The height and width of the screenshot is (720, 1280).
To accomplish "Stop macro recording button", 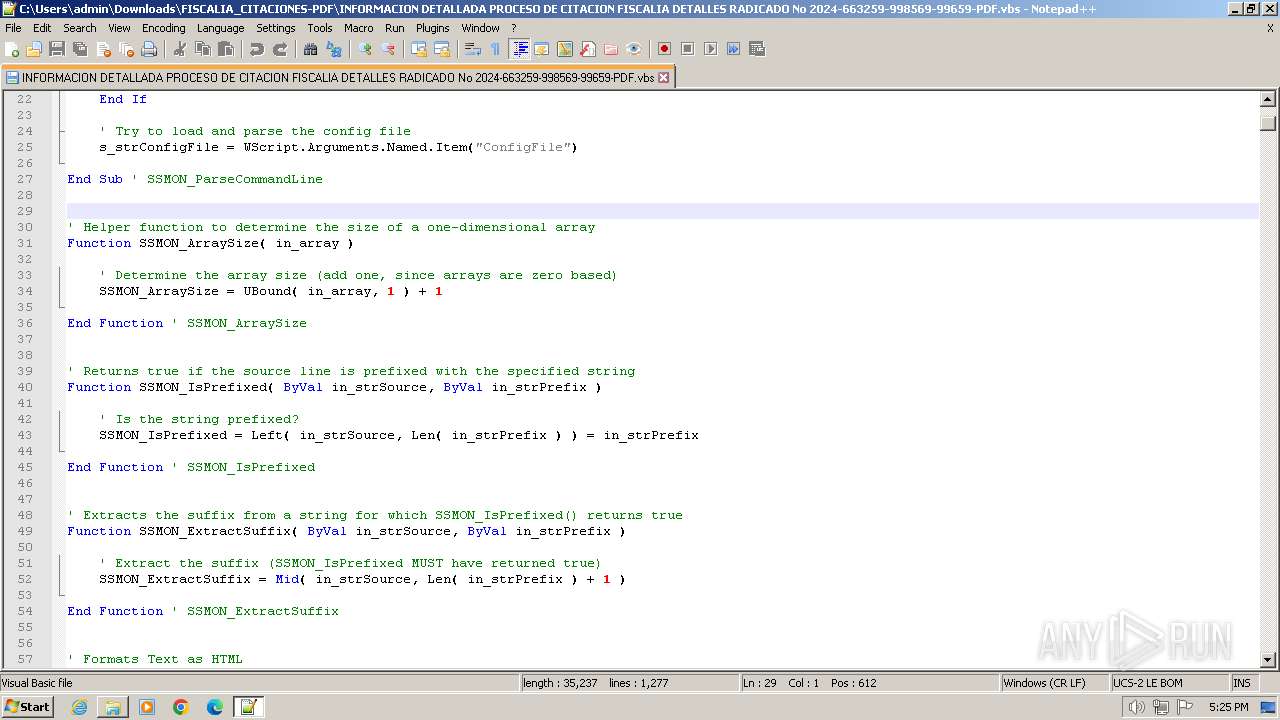I will click(x=688, y=49).
